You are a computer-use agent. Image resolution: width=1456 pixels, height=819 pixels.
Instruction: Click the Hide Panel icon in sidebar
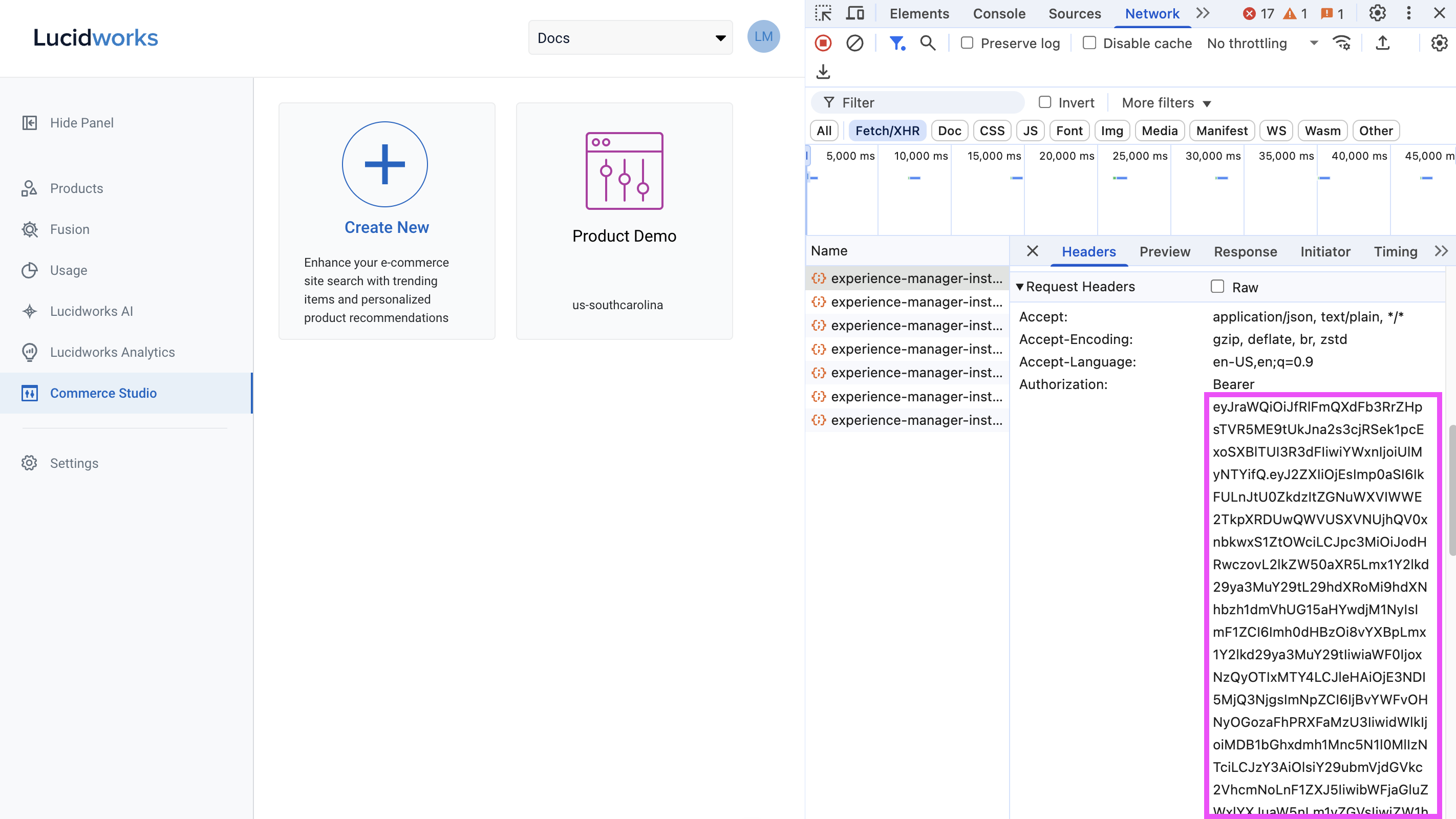pos(29,123)
